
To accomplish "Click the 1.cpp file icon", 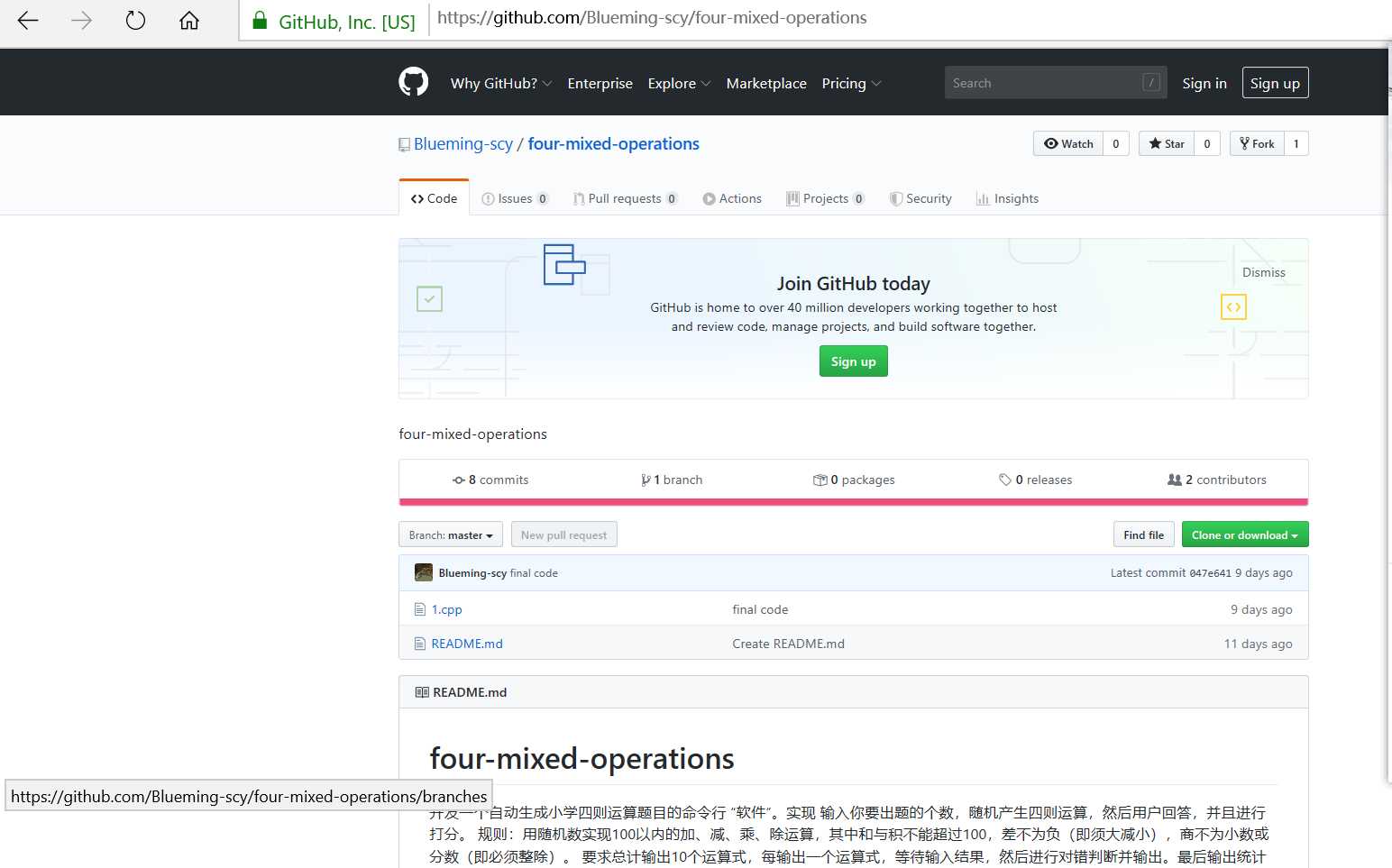I will (419, 609).
